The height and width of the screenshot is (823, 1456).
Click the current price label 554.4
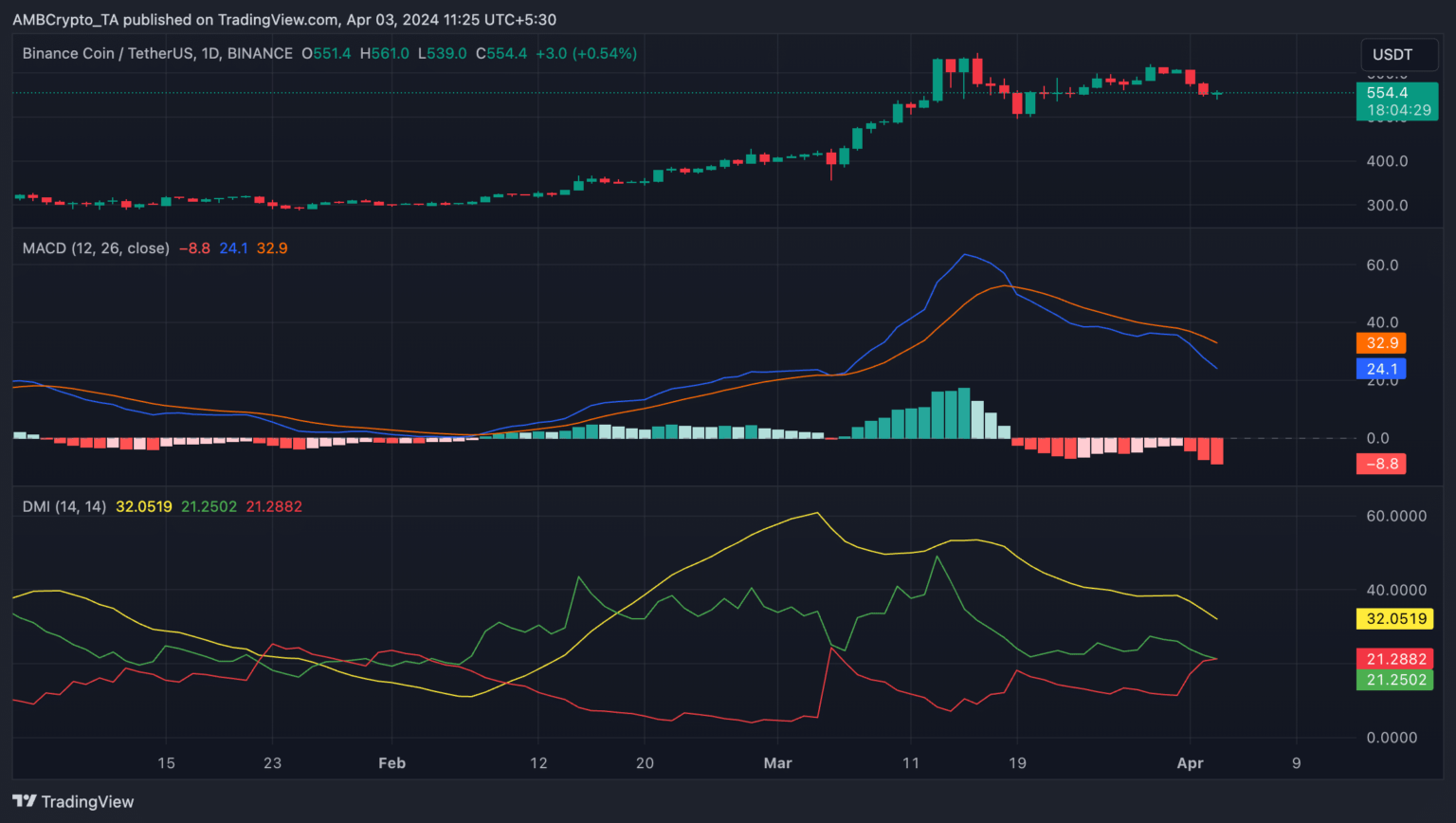(x=1387, y=93)
